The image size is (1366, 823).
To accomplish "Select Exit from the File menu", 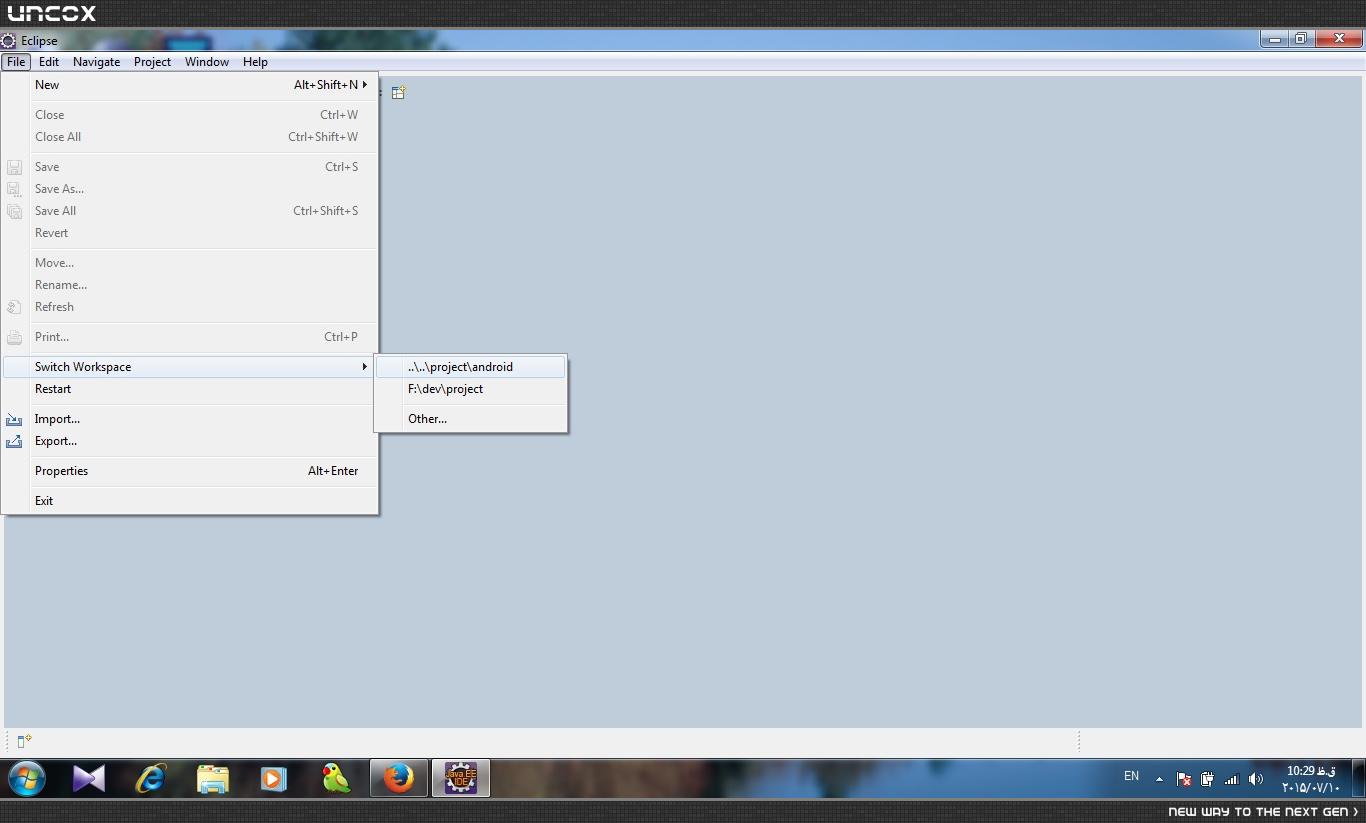I will click(189, 501).
